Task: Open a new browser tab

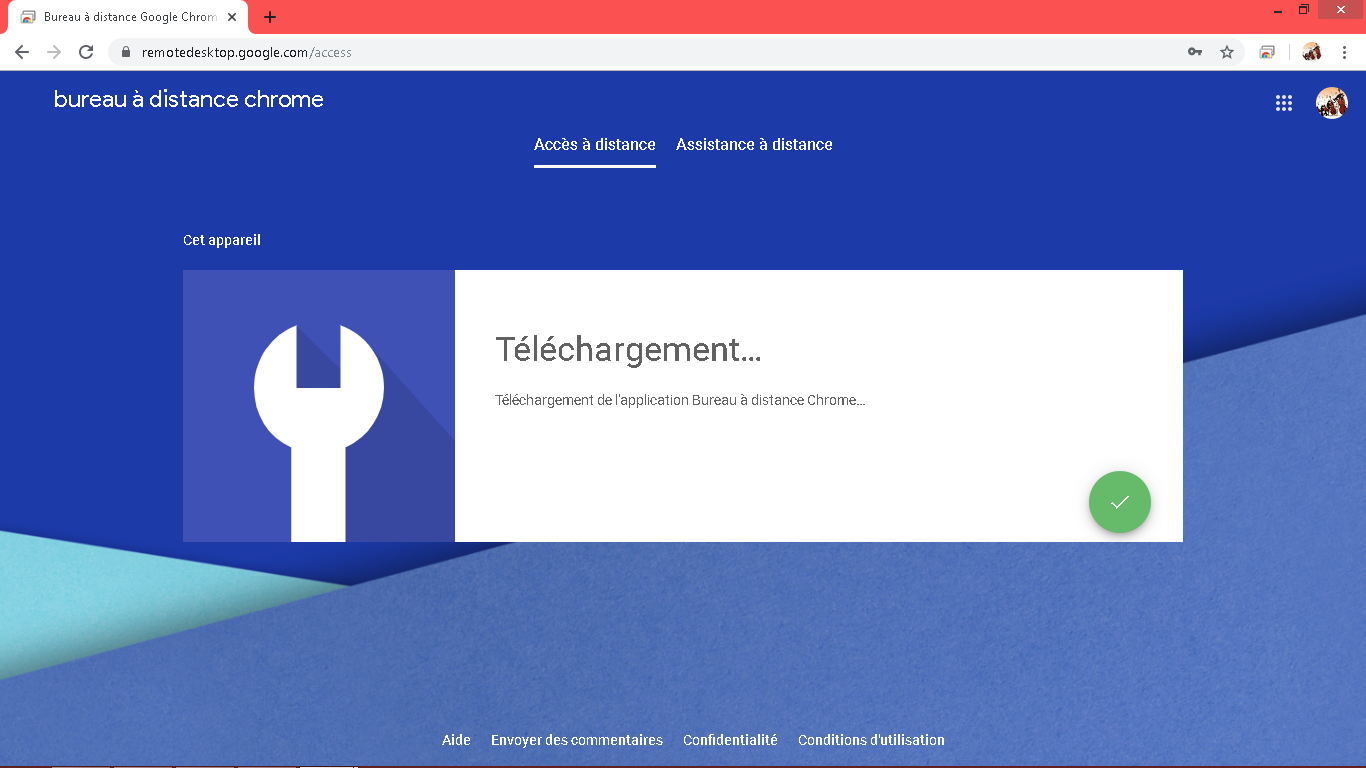Action: pos(270,17)
